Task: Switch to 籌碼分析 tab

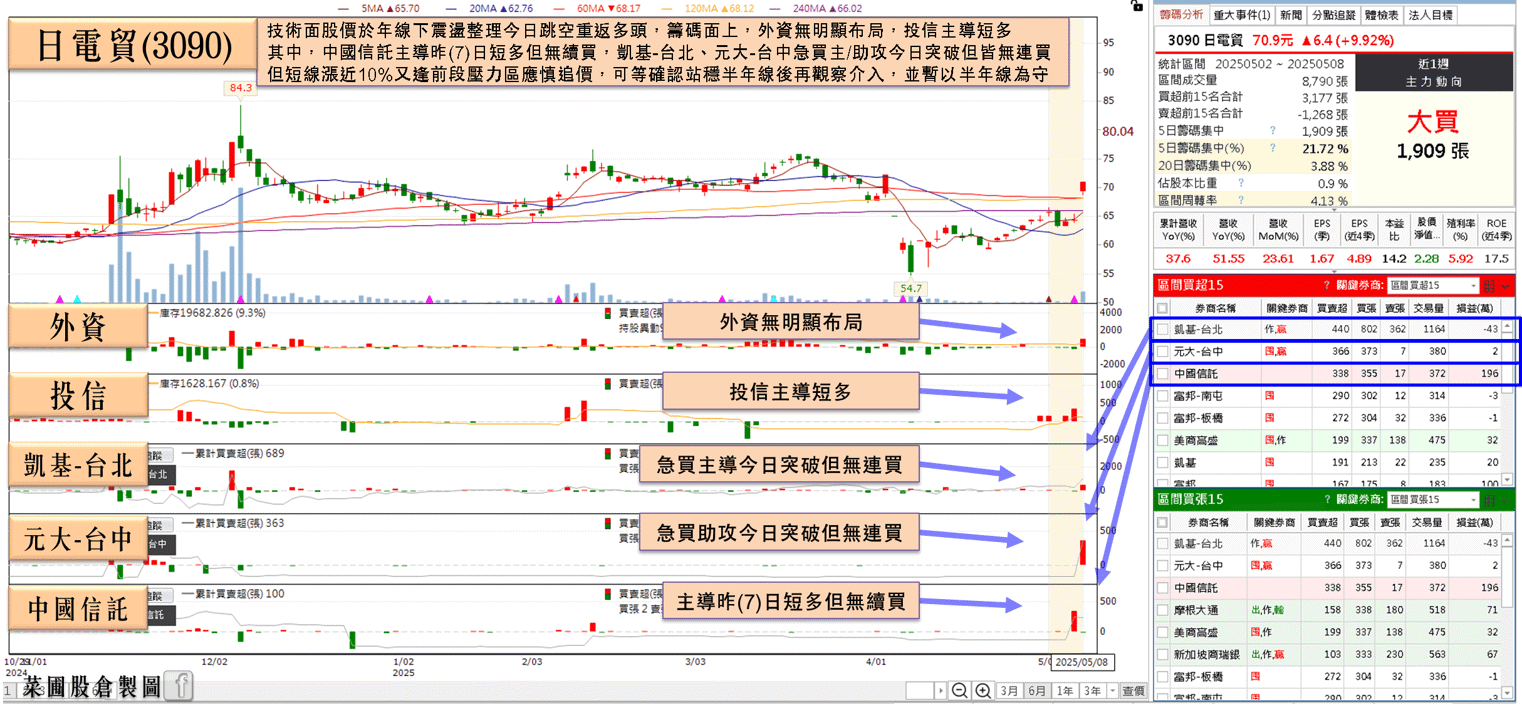Action: [x=1181, y=15]
